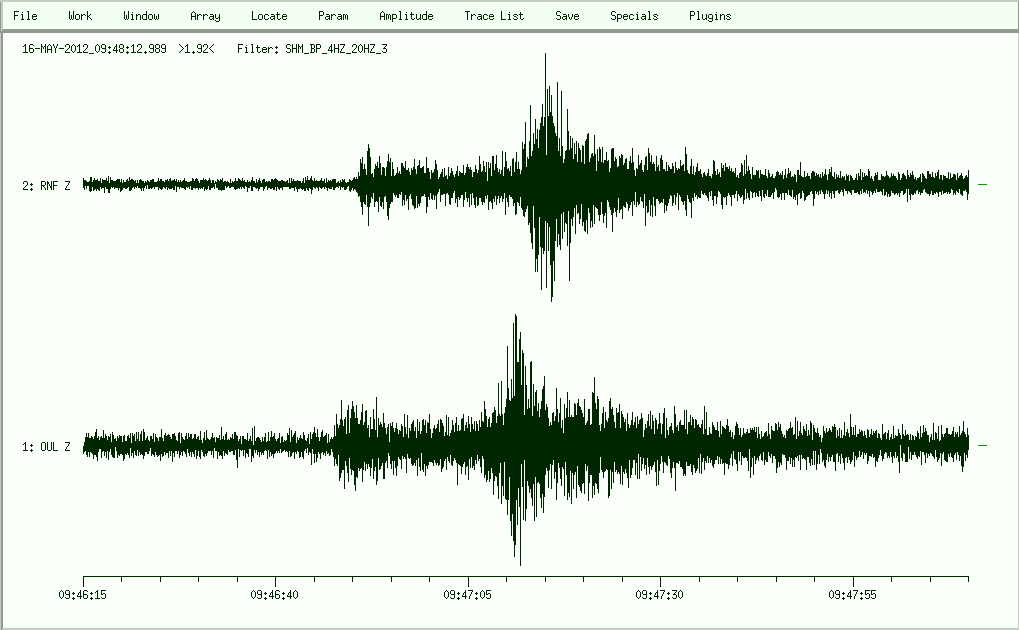Open the File menu
1019x630 pixels.
point(25,16)
